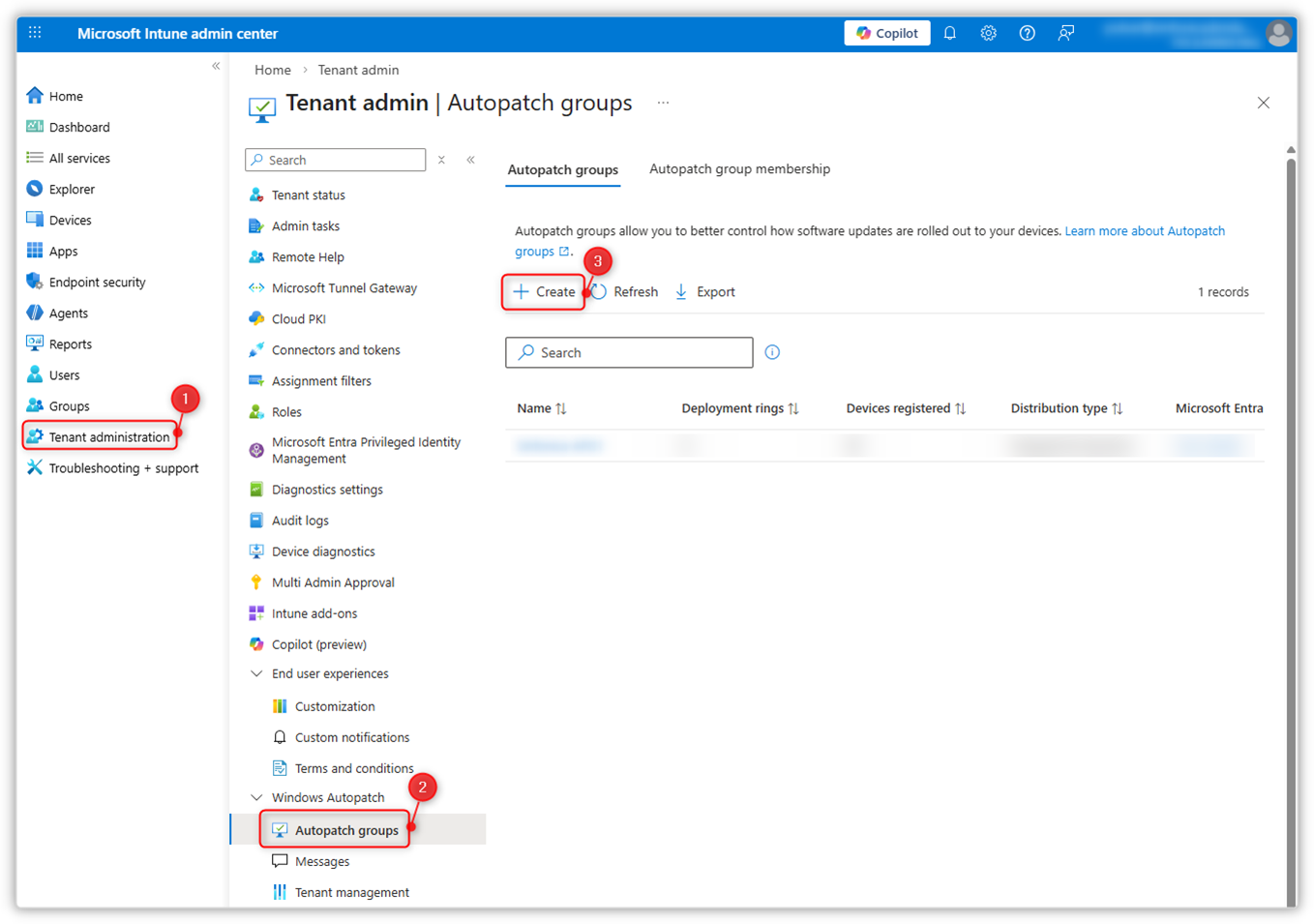This screenshot has height=924, width=1314.
Task: Click the Remote Help icon
Action: pyautogui.click(x=256, y=256)
